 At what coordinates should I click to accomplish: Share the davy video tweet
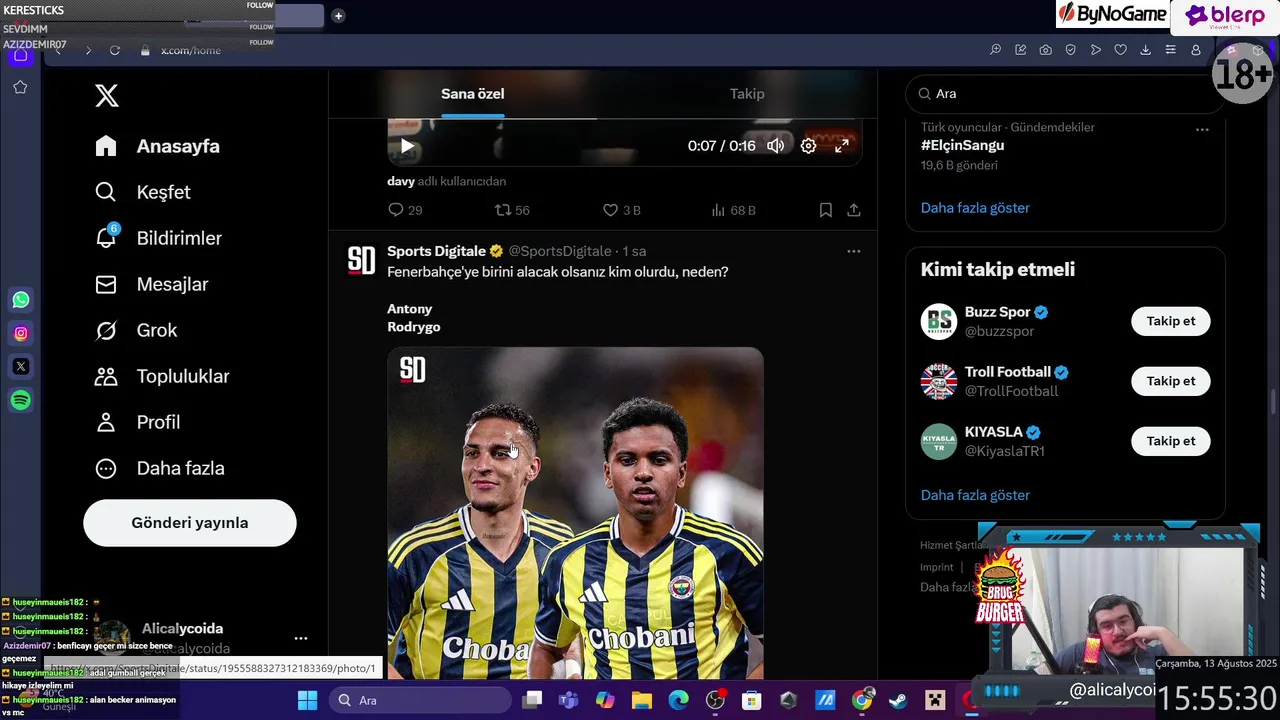(854, 210)
